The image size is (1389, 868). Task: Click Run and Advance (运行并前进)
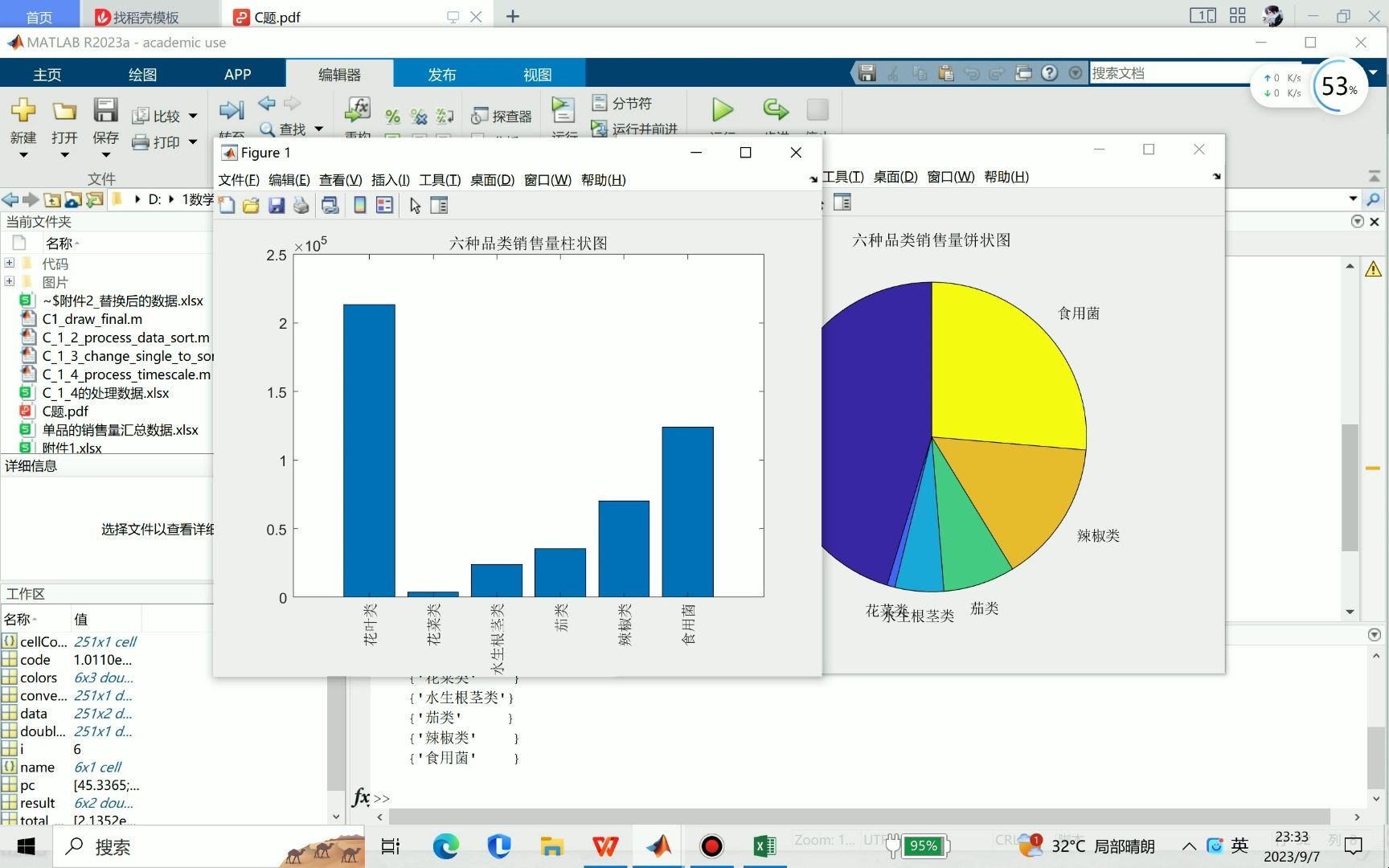click(x=634, y=129)
